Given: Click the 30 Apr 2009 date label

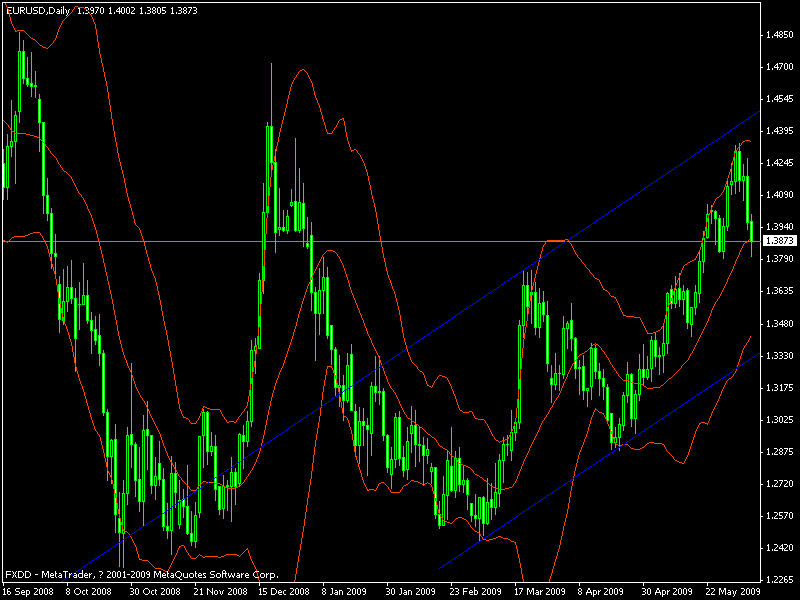Looking at the screenshot, I should [667, 592].
